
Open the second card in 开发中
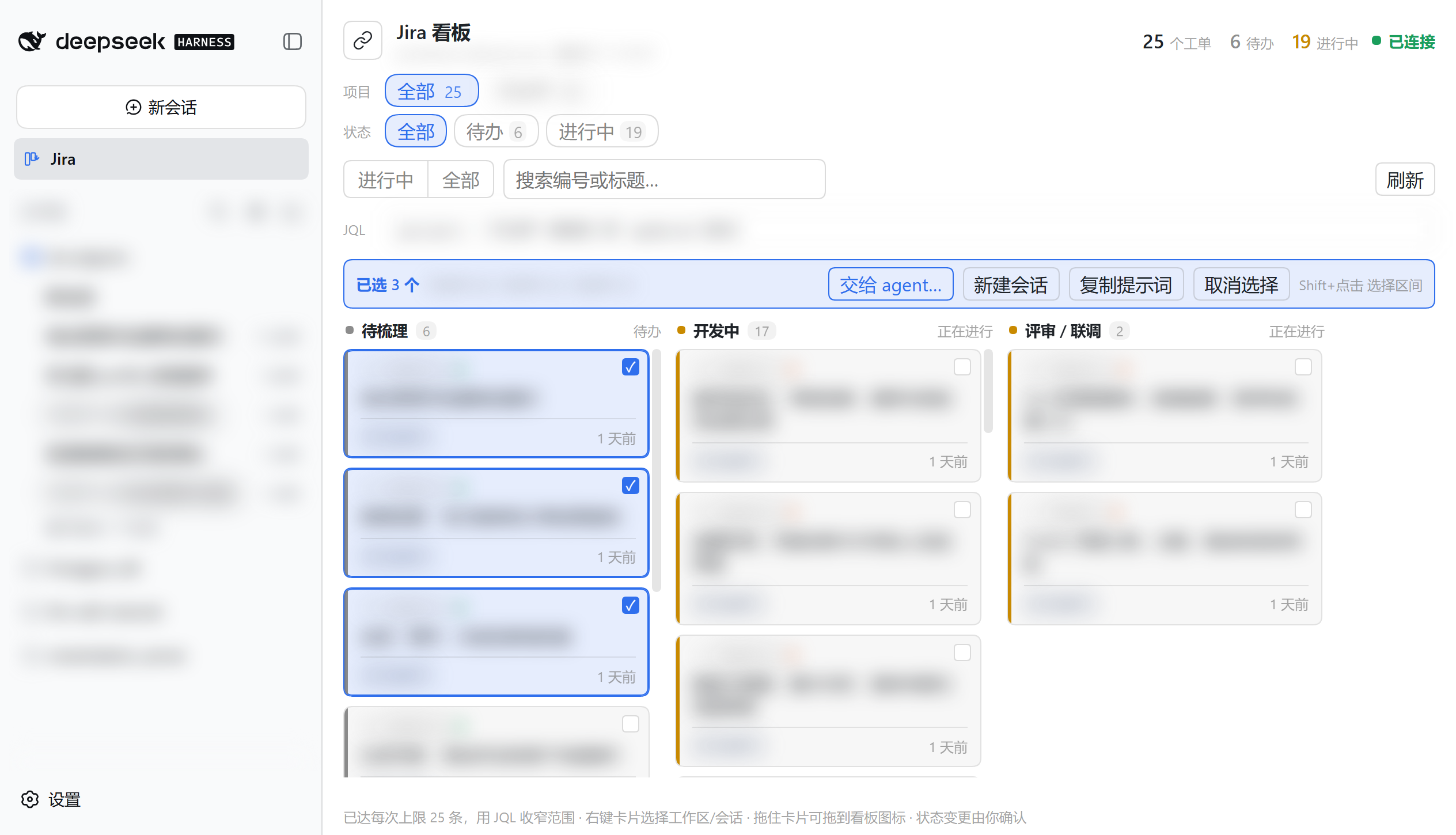tap(828, 558)
